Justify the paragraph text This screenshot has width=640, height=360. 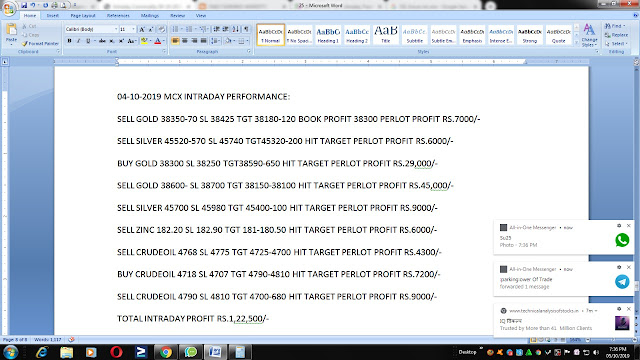(x=203, y=41)
